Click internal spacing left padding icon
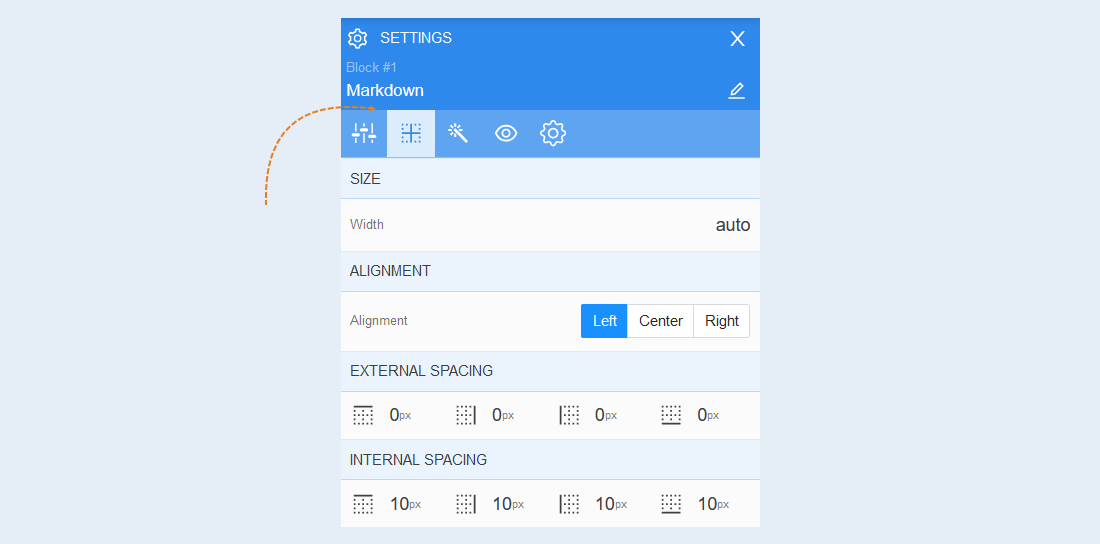1100x544 pixels. pos(569,504)
